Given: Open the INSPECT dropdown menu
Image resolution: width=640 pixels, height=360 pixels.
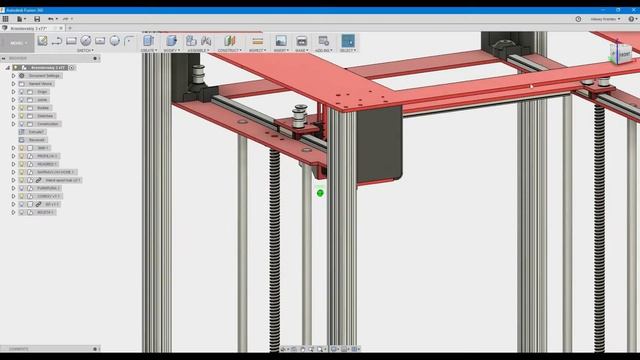Looking at the screenshot, I should click(257, 50).
